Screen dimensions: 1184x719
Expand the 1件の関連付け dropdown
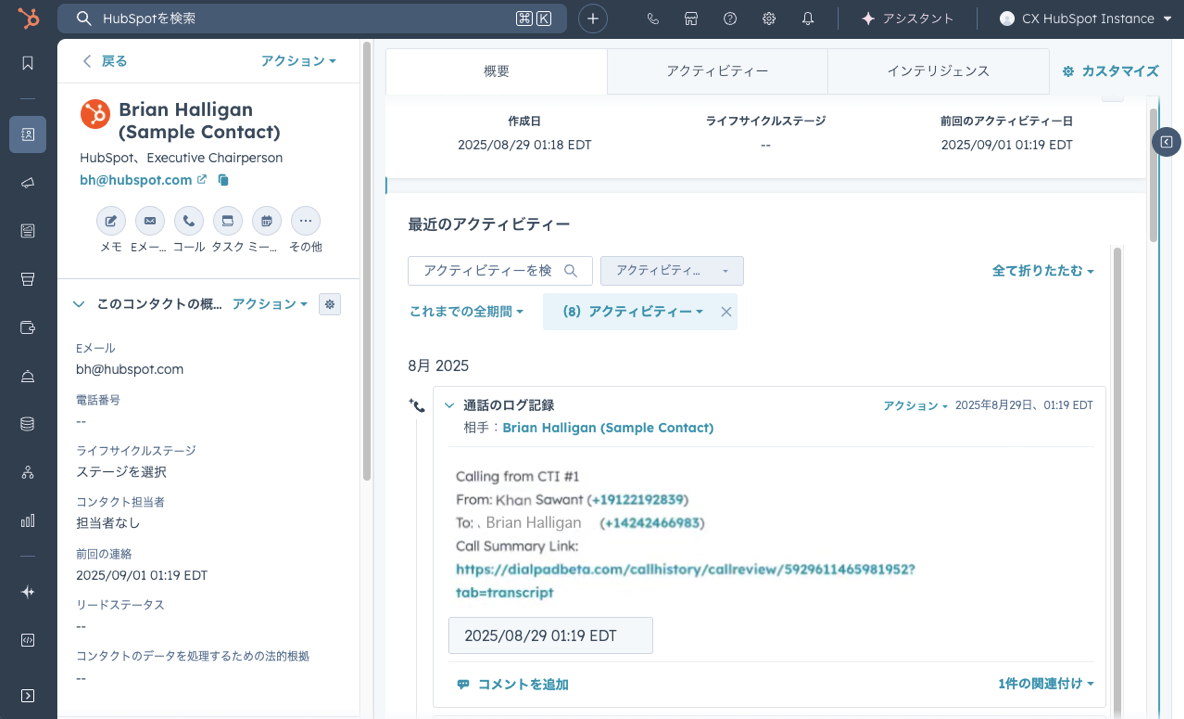(x=1045, y=684)
